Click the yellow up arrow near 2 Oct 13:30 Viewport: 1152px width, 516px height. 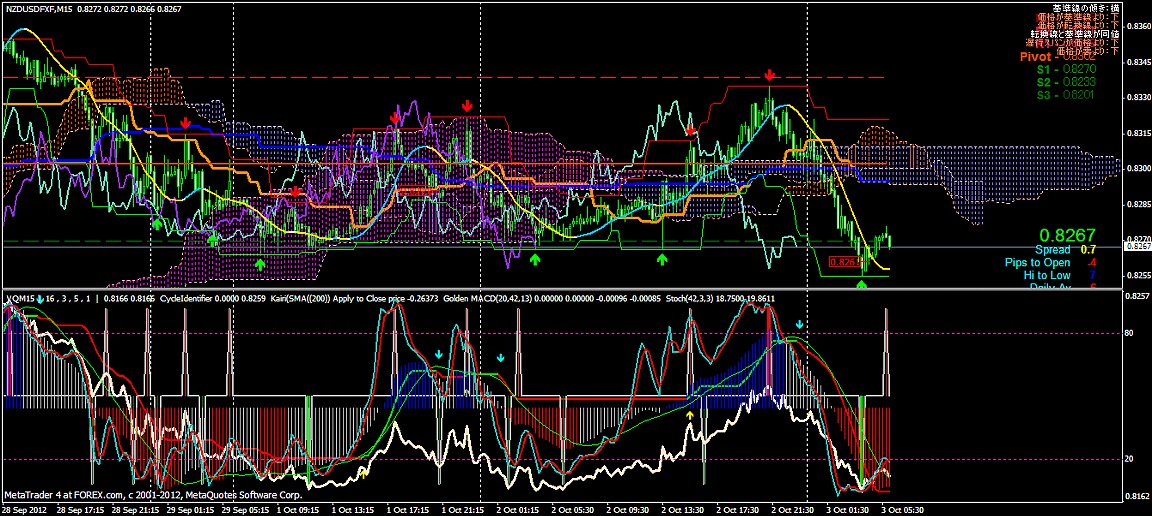tap(690, 414)
